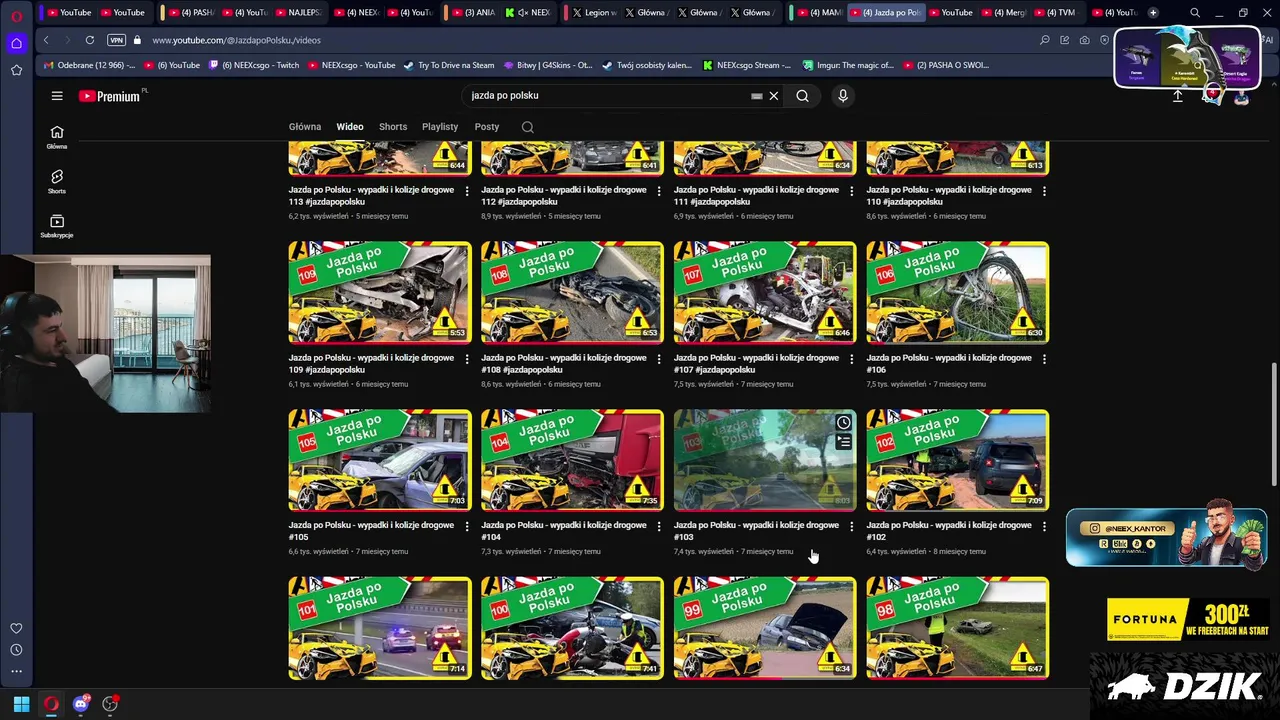This screenshot has height=720, width=1280.
Task: Open the Playlisty channel tab
Action: click(x=440, y=127)
